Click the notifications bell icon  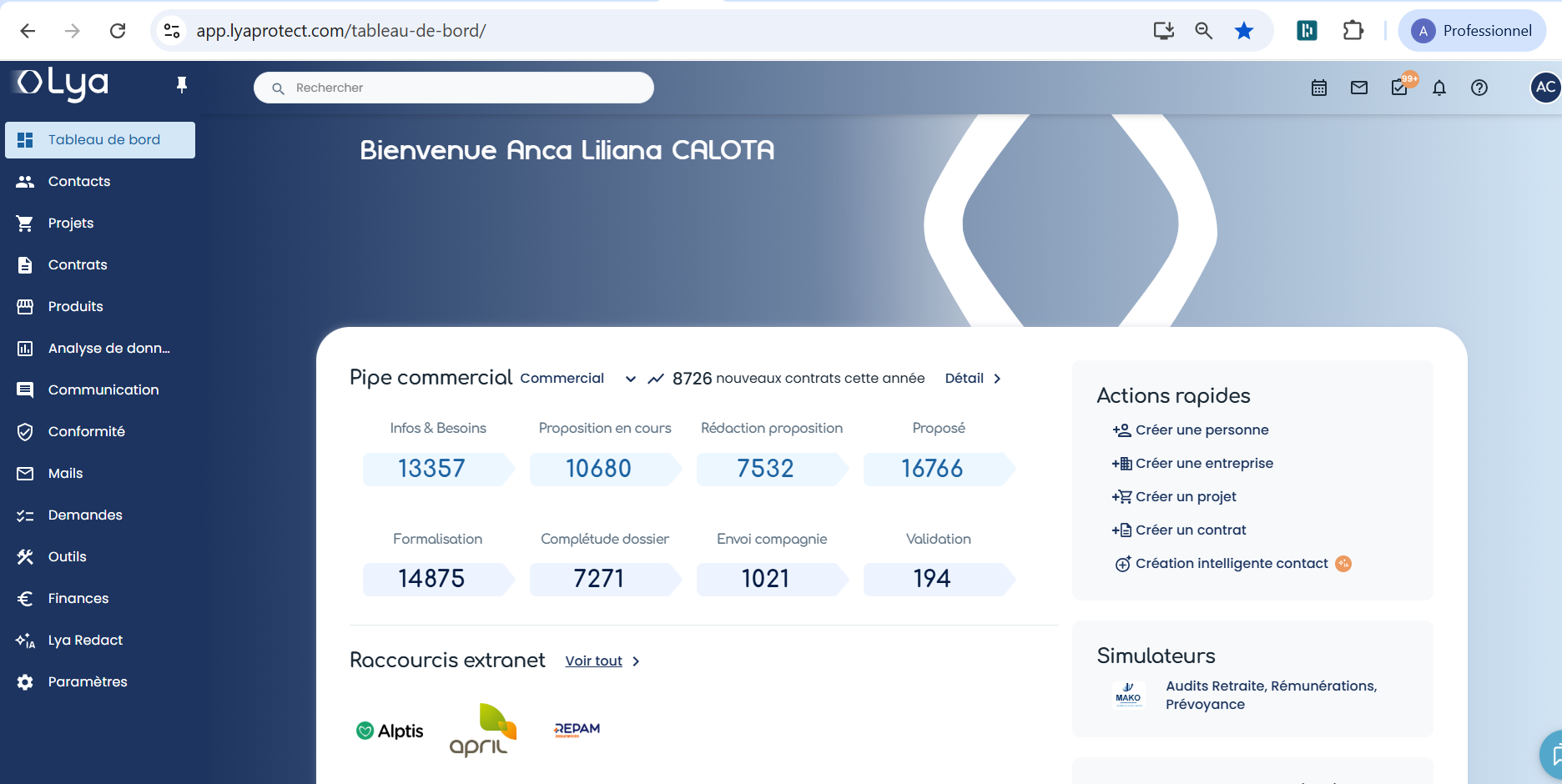coord(1439,88)
